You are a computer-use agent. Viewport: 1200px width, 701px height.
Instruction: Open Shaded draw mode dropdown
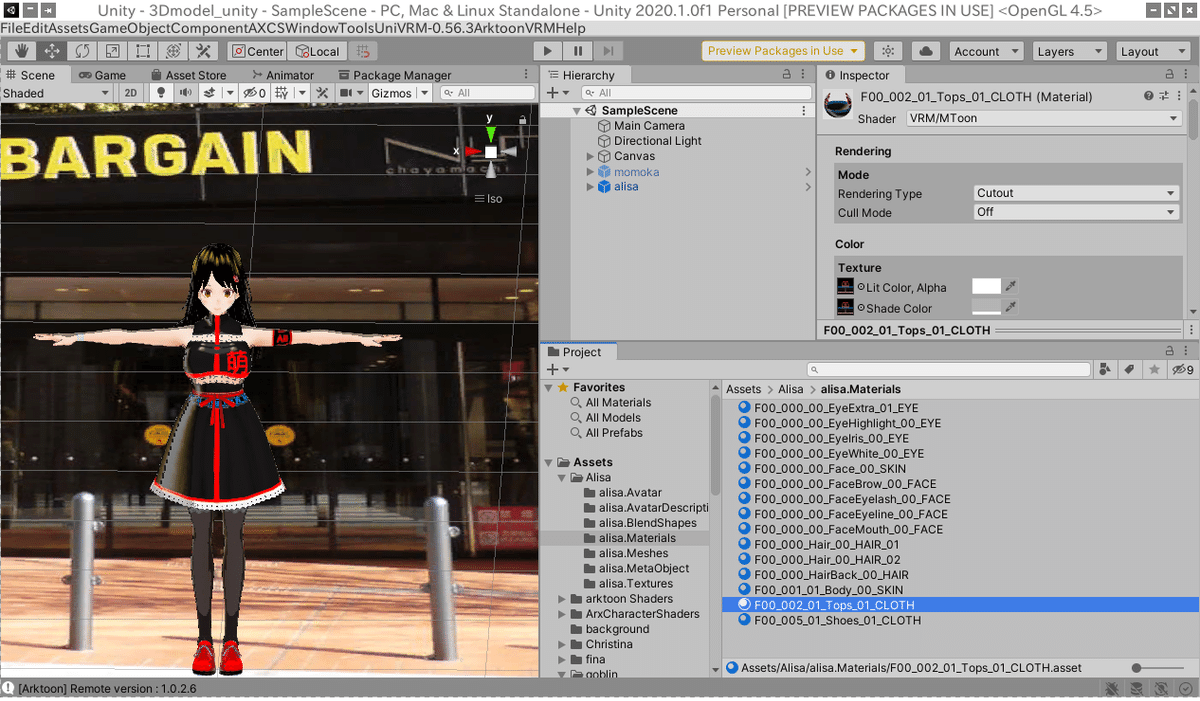coord(56,93)
